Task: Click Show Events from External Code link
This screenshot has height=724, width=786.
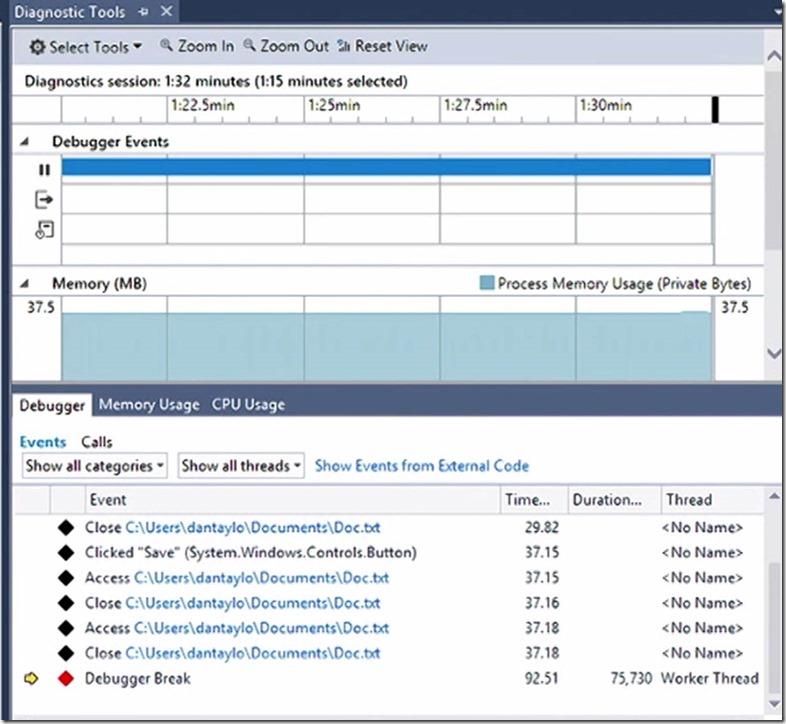Action: pos(422,466)
